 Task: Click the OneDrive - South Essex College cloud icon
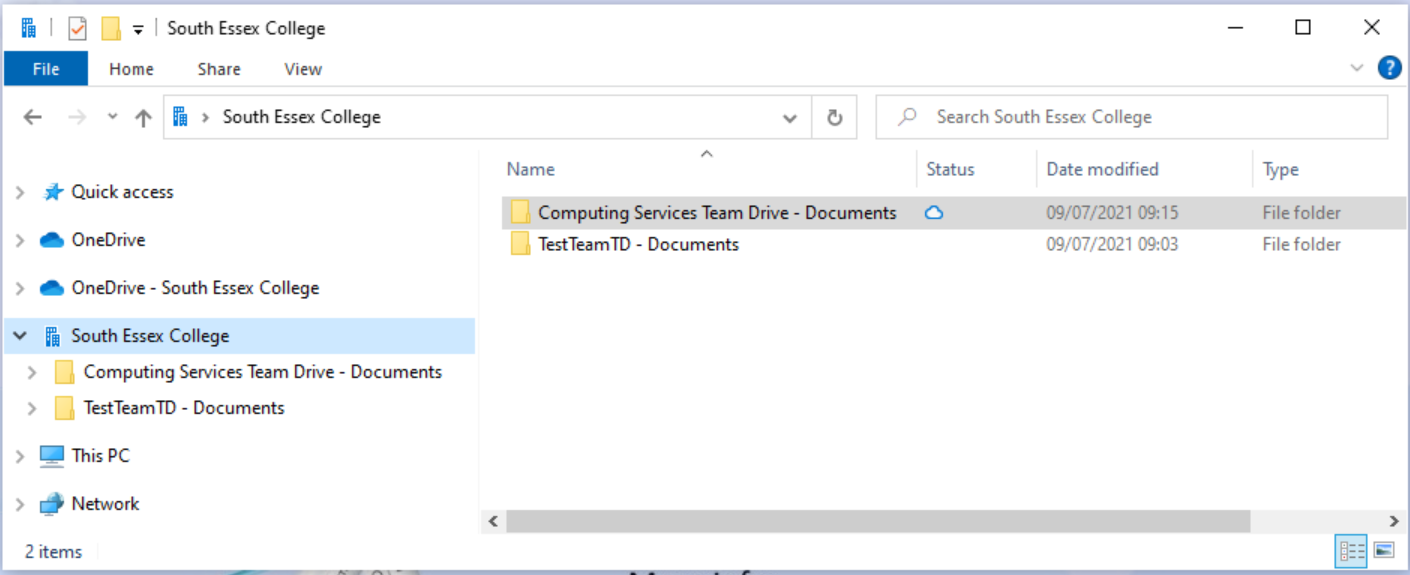(x=52, y=288)
